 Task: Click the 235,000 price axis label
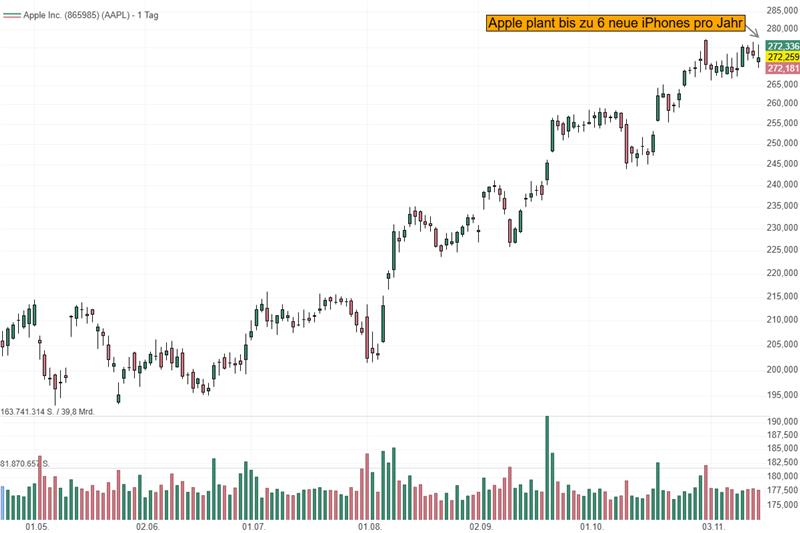coord(782,206)
